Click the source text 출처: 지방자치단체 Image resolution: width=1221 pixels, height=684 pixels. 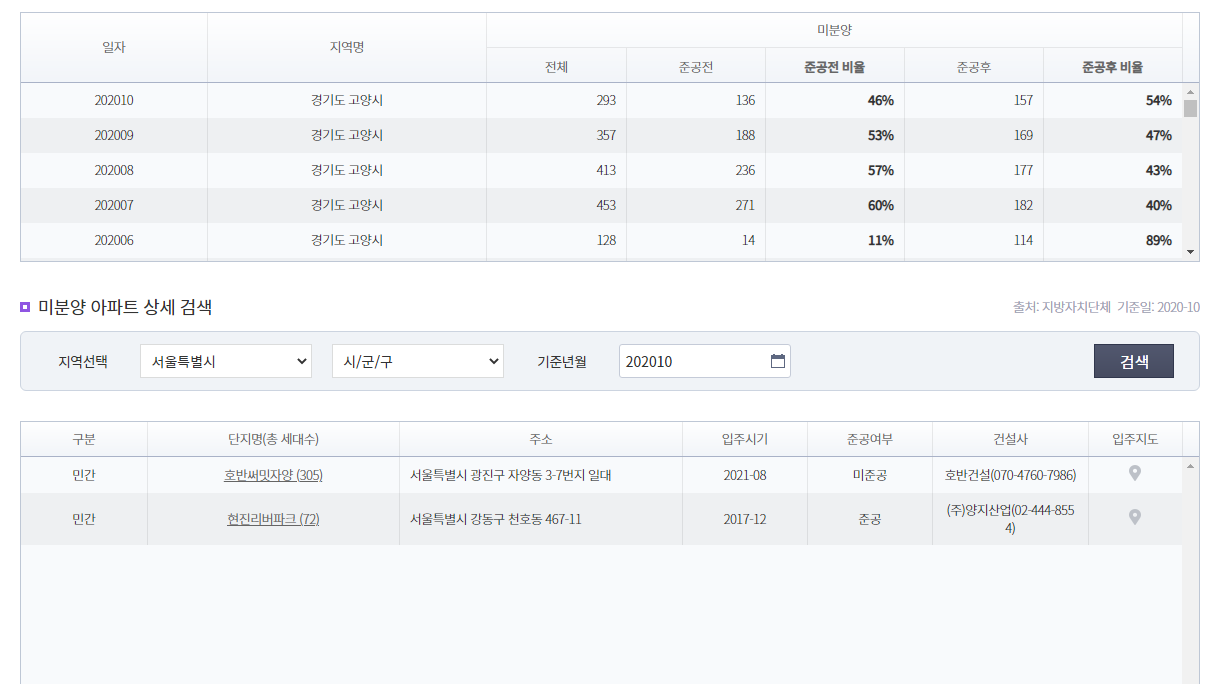tap(1062, 307)
